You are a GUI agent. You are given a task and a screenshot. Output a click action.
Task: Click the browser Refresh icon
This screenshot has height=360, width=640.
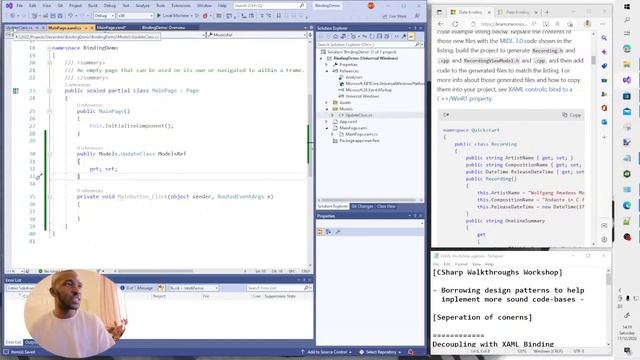point(455,24)
